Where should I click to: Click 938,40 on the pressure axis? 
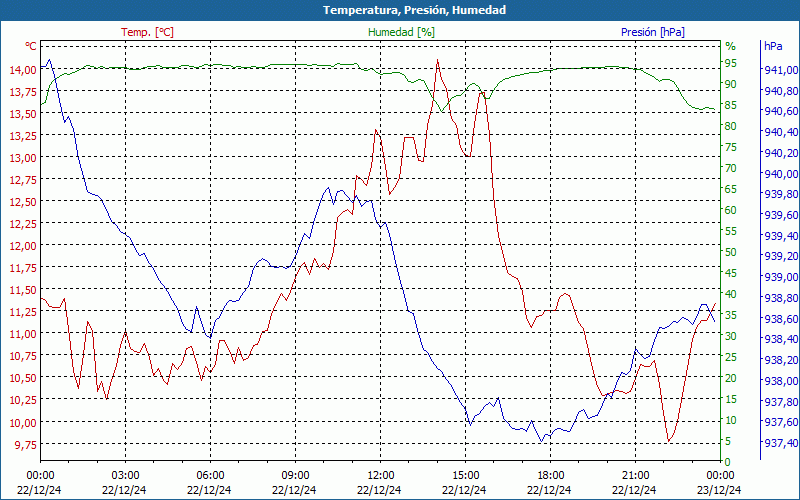point(780,339)
